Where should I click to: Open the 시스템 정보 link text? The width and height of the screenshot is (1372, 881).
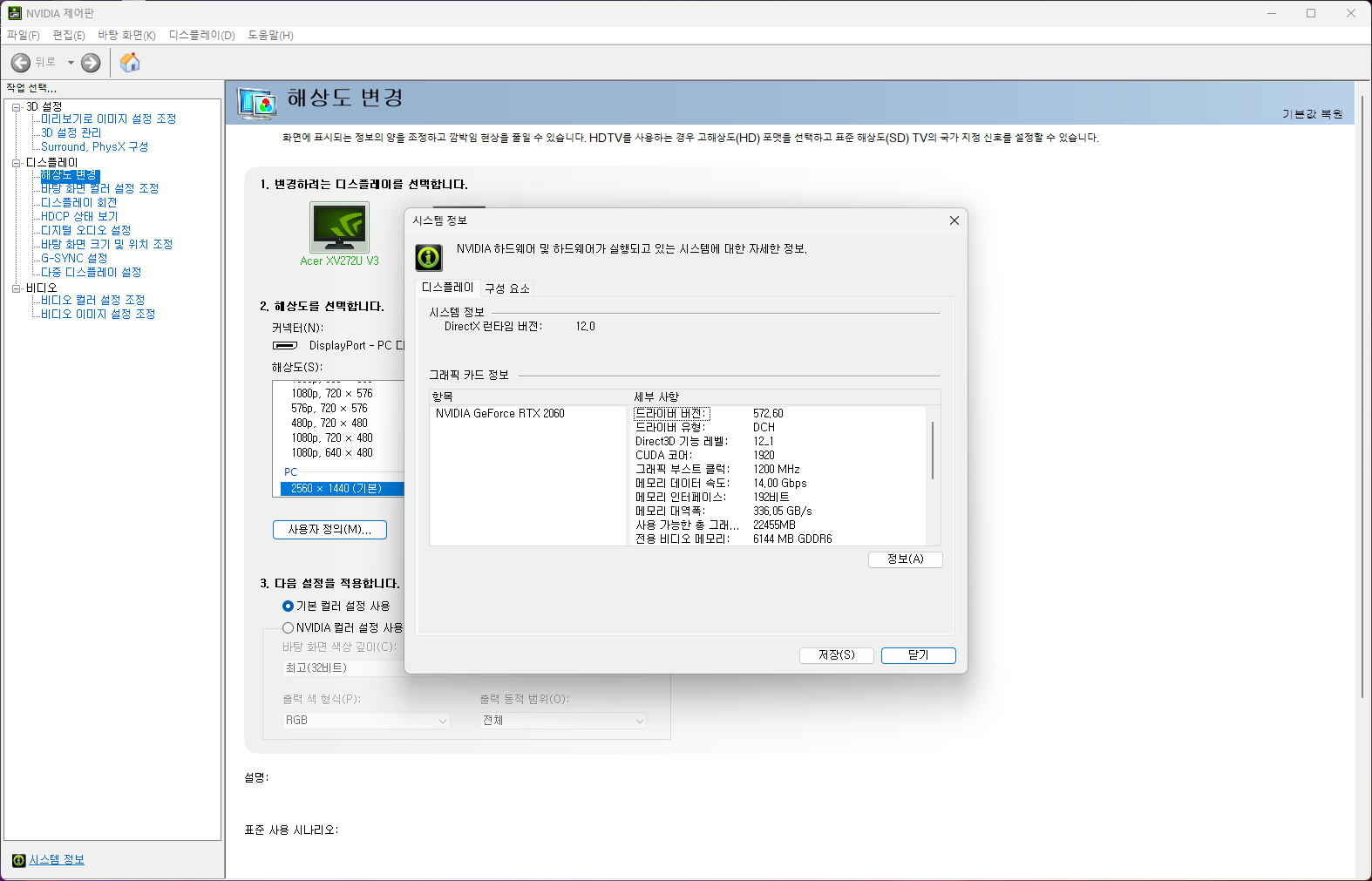(x=57, y=860)
